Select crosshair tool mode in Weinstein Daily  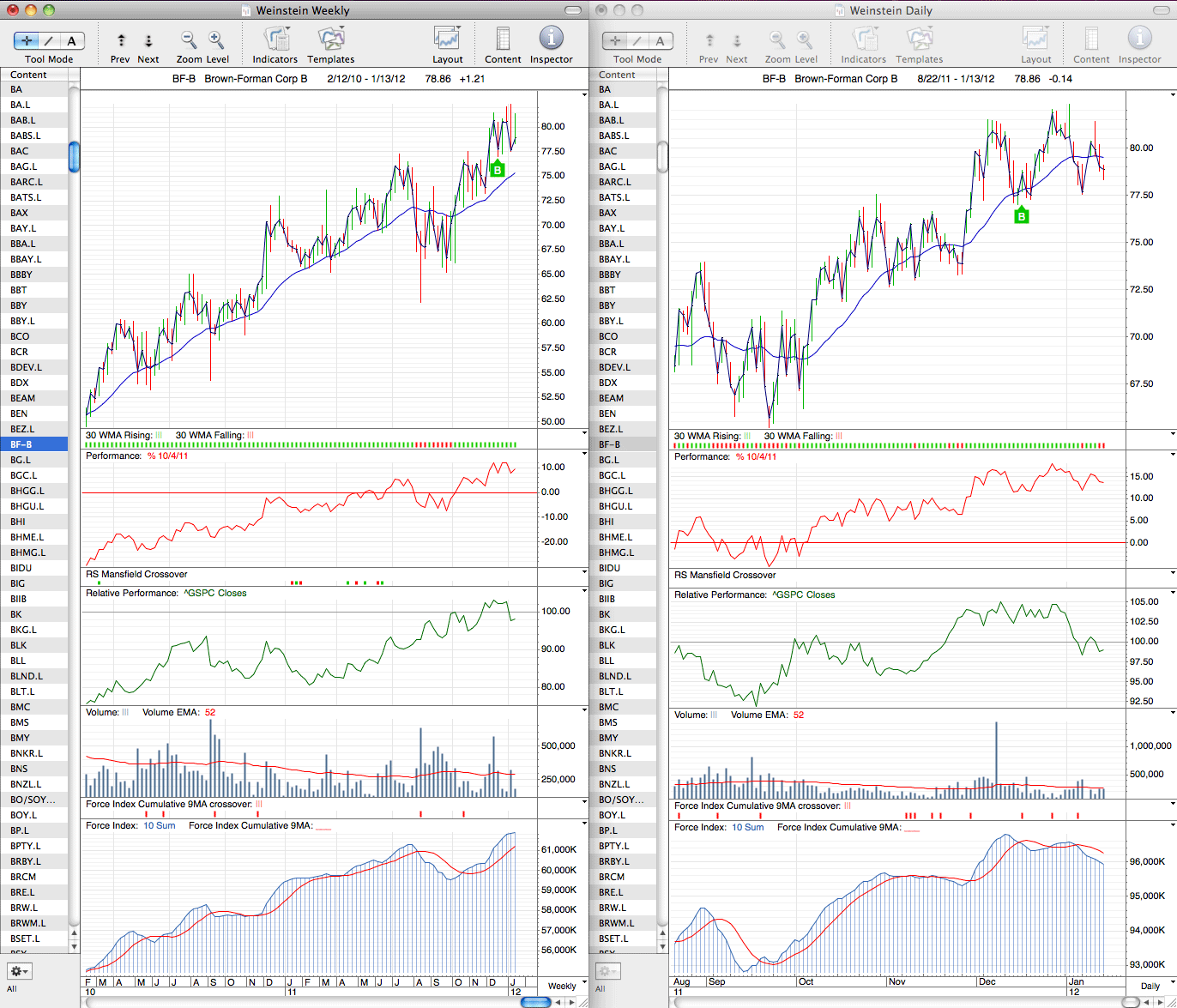[615, 40]
